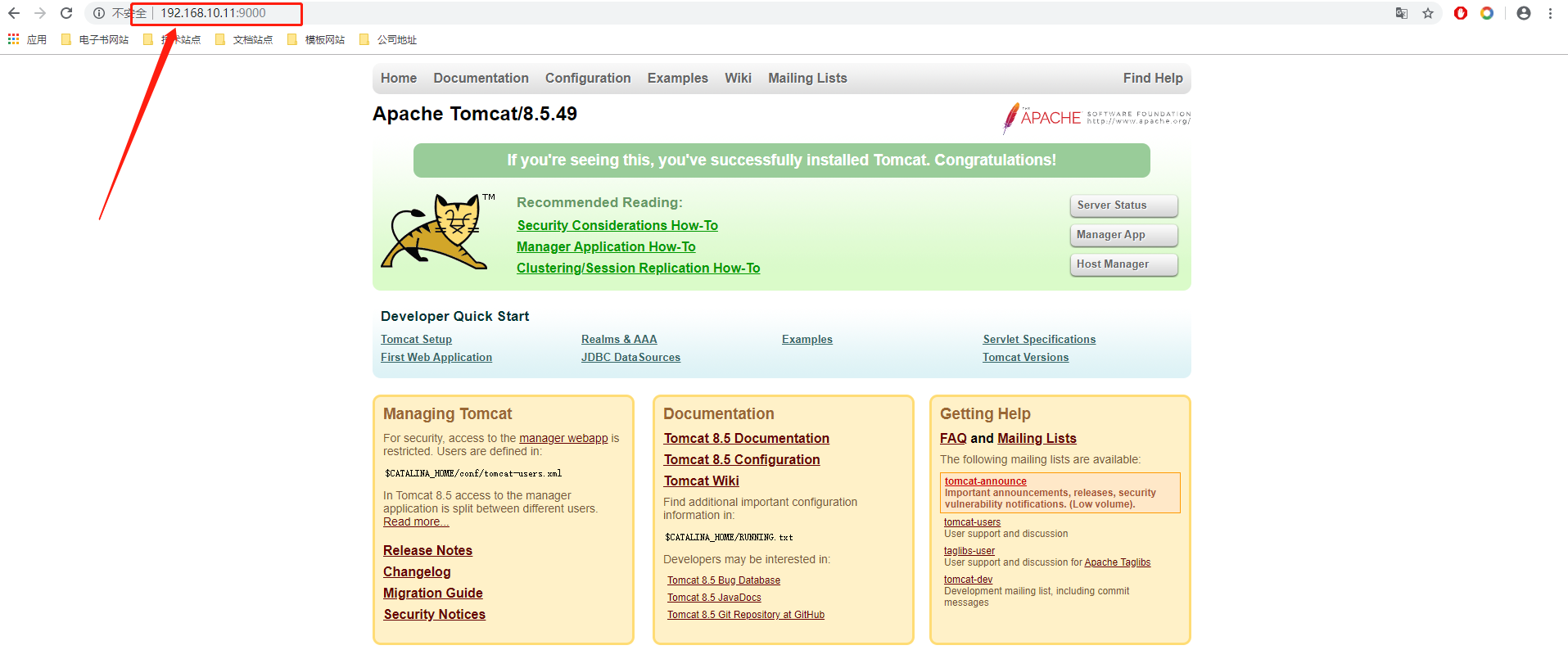Go to Mailing Lists in the nav bar
The image size is (1568, 650).
pos(807,78)
